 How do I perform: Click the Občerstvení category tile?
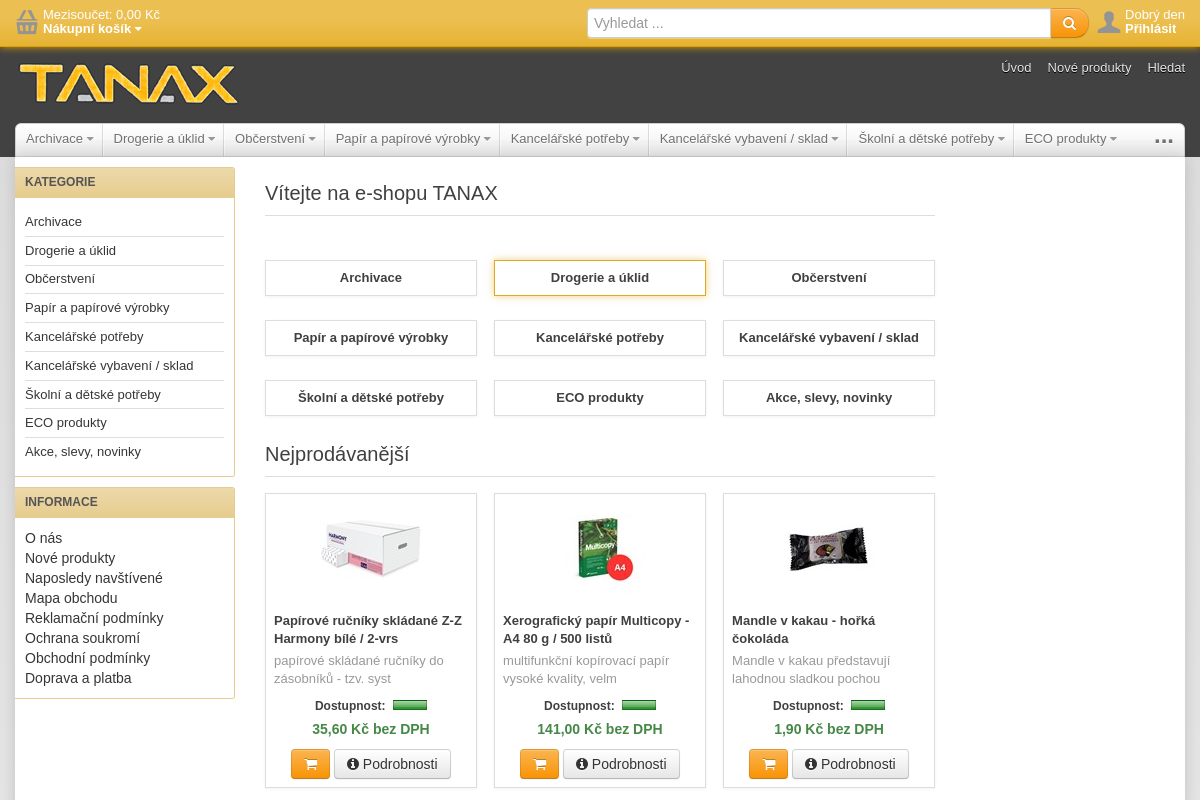tap(829, 278)
